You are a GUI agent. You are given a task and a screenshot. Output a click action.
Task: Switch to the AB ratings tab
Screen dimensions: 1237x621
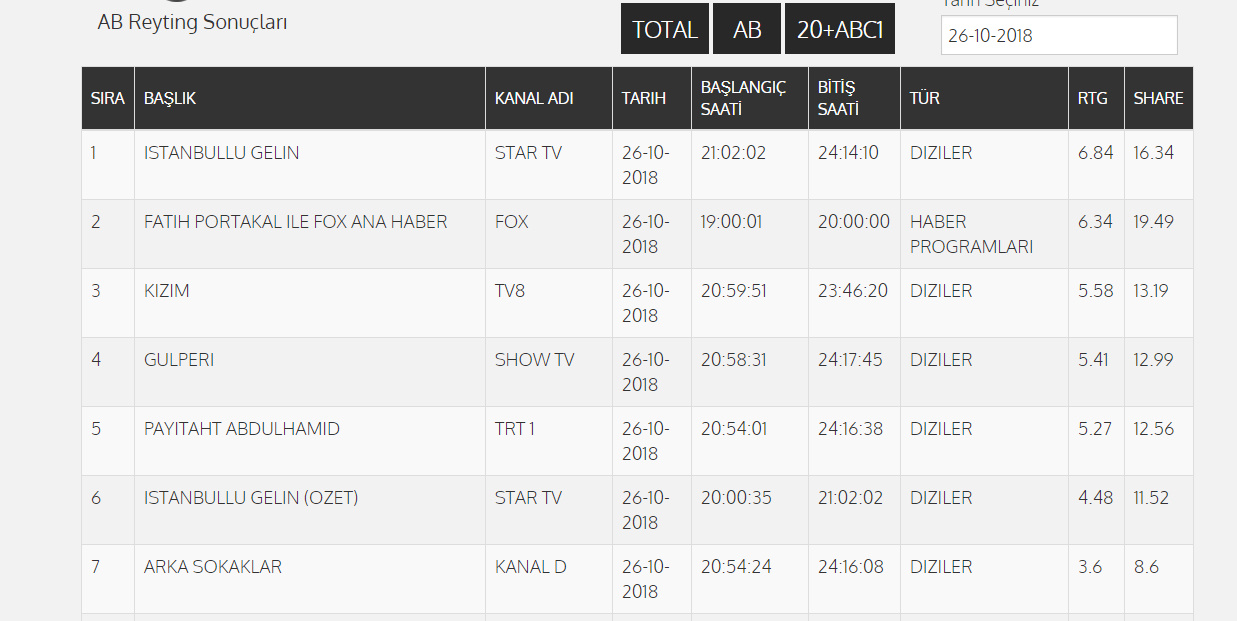(747, 30)
